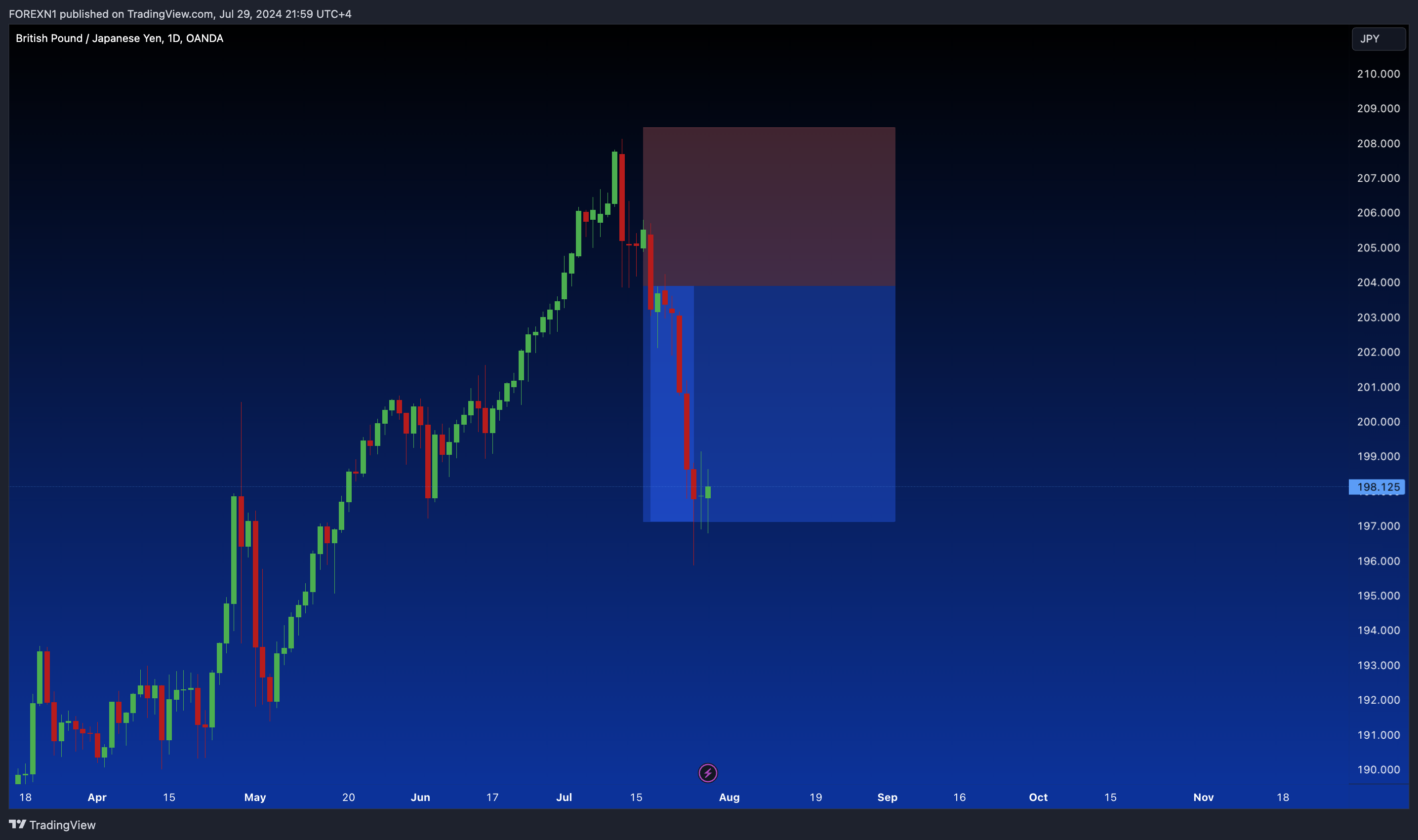Open the JPY currency selector
Image resolution: width=1418 pixels, height=840 pixels.
pyautogui.click(x=1378, y=39)
